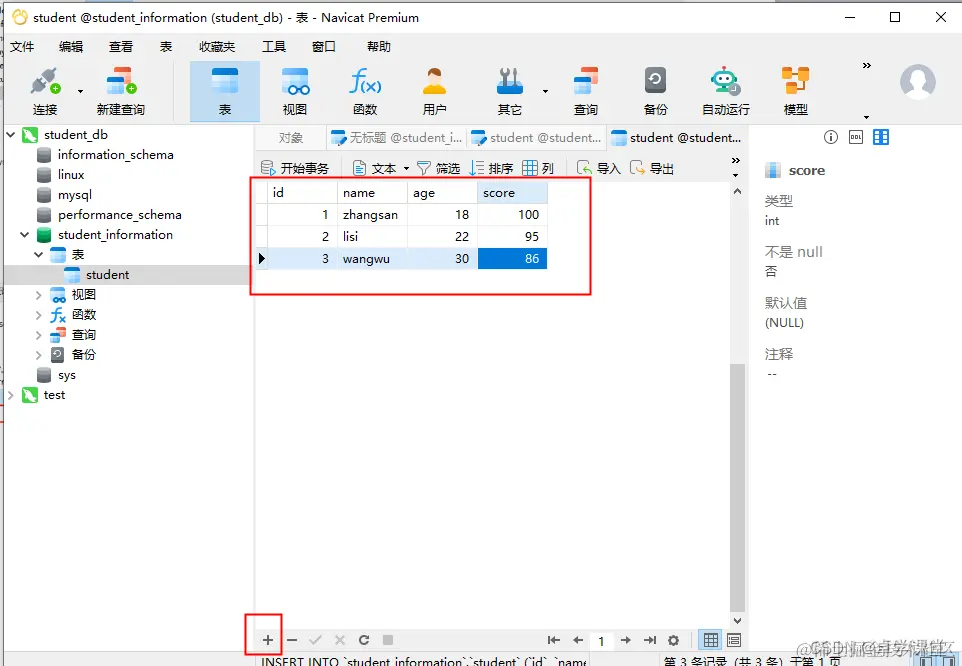
Task: Collapse the student_db connection node
Action: click(10, 134)
